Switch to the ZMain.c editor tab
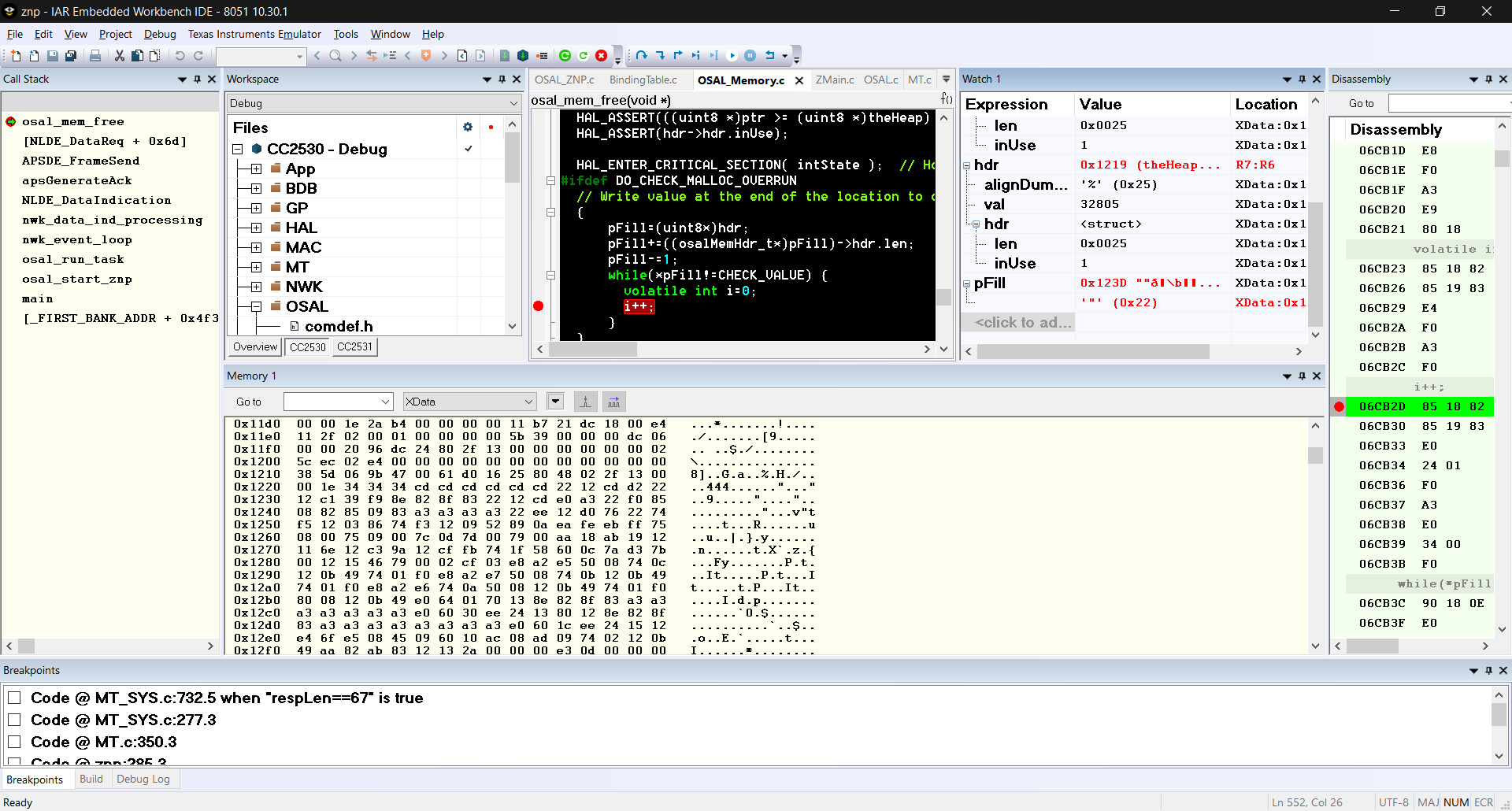Viewport: 1512px width, 811px height. (835, 80)
